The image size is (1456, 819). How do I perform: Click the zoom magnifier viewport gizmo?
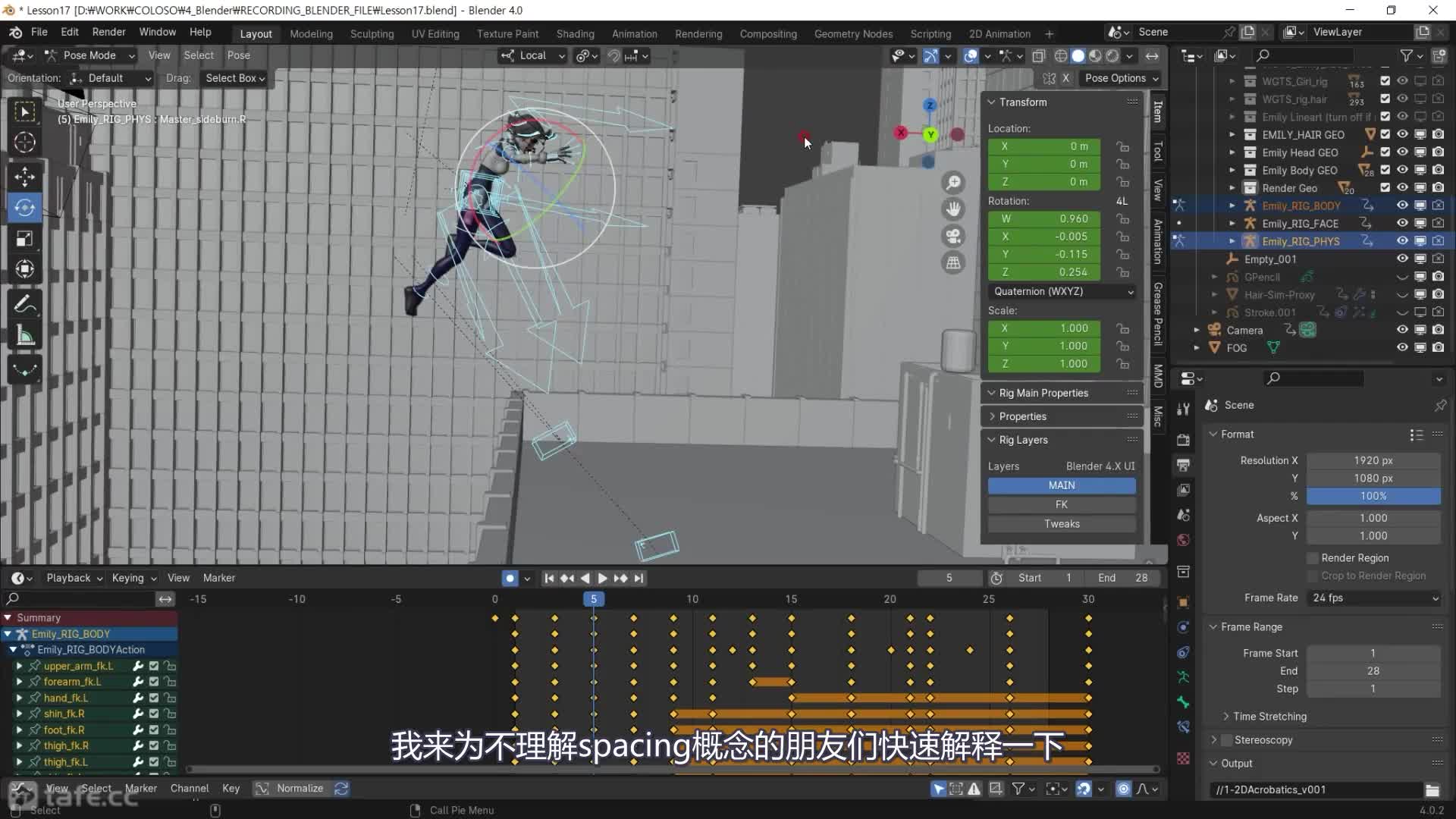(x=953, y=183)
